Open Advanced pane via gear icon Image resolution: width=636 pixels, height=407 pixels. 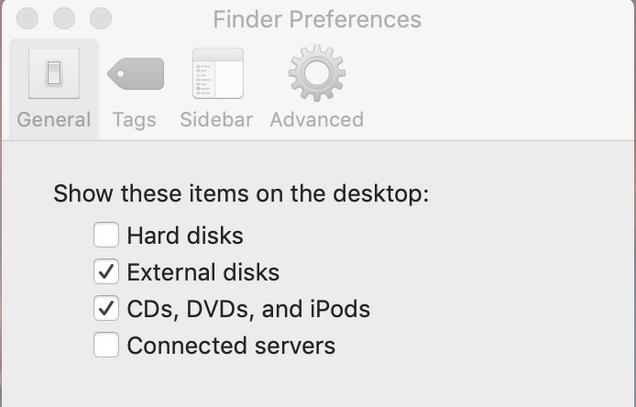(317, 73)
